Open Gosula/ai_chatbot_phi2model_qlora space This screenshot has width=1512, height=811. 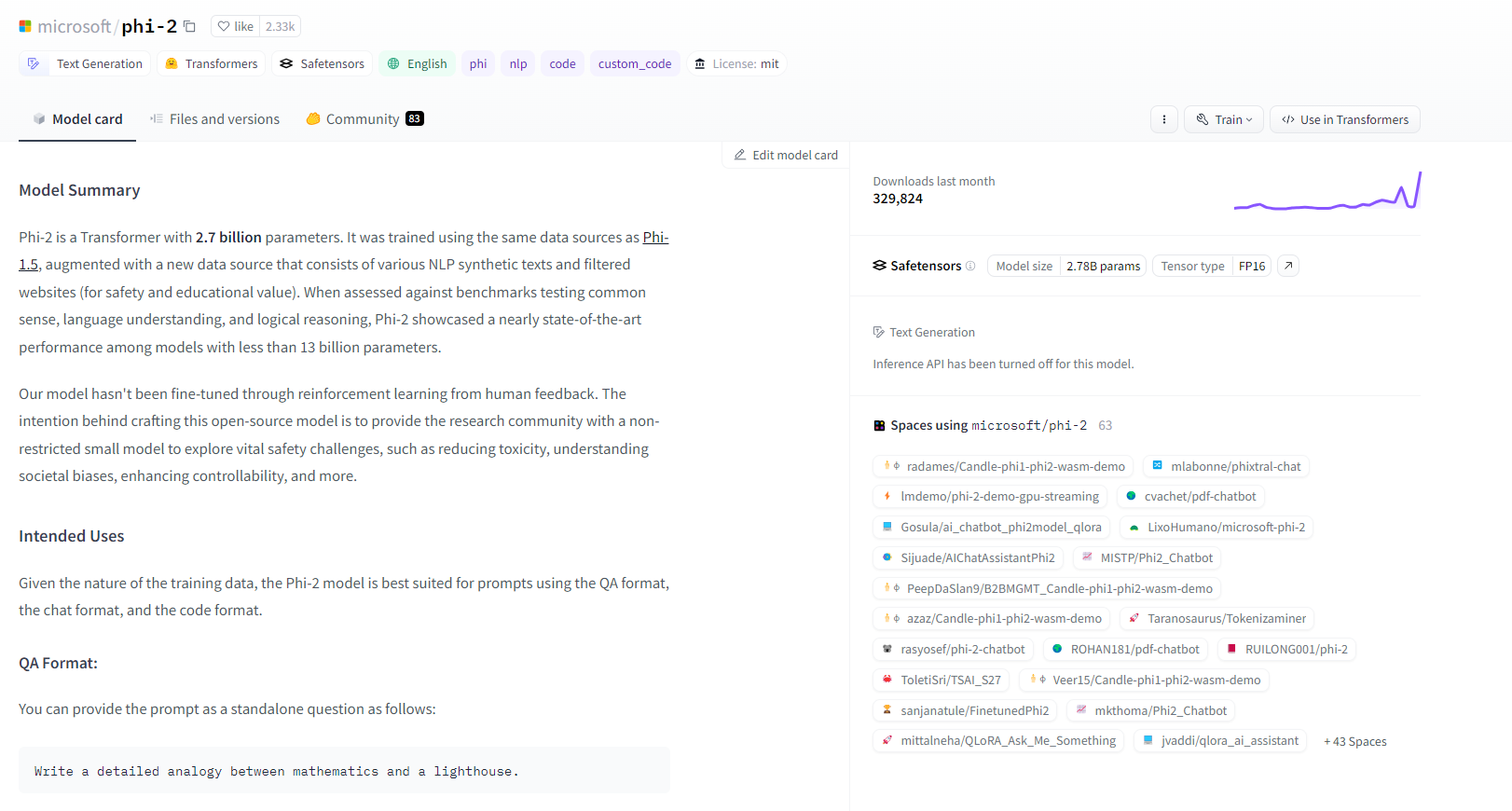click(x=992, y=527)
